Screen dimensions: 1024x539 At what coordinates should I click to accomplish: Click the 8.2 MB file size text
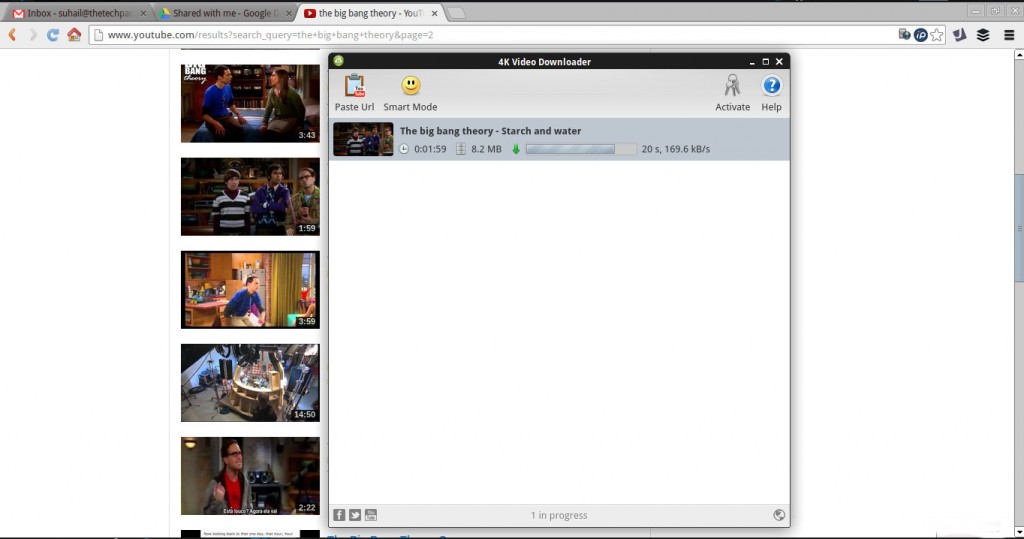pos(487,149)
